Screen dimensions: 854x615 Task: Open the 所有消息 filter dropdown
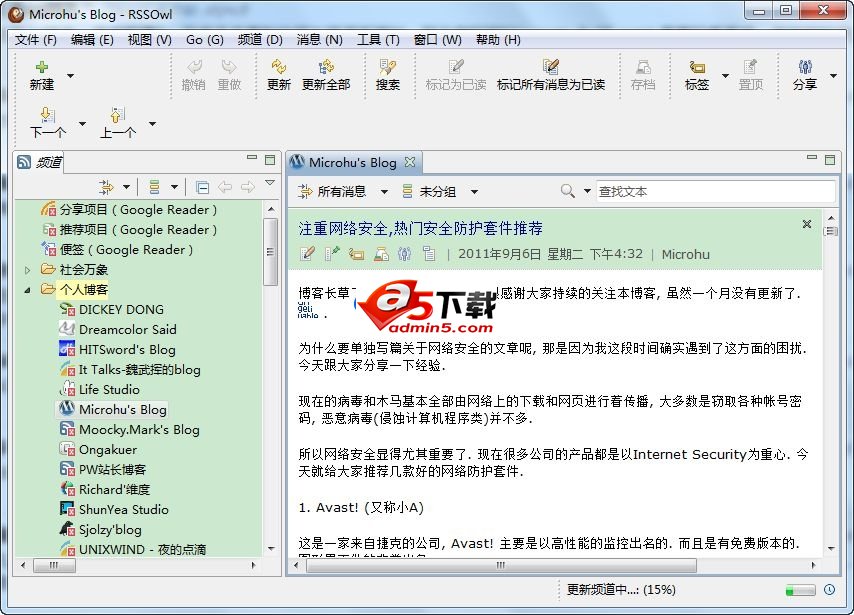384,192
